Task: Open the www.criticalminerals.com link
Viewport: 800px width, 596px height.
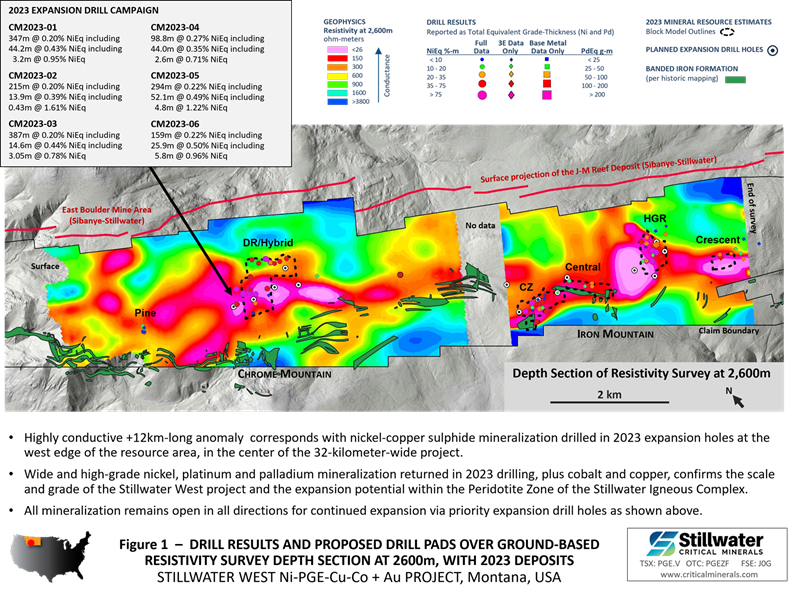Action: point(709,574)
